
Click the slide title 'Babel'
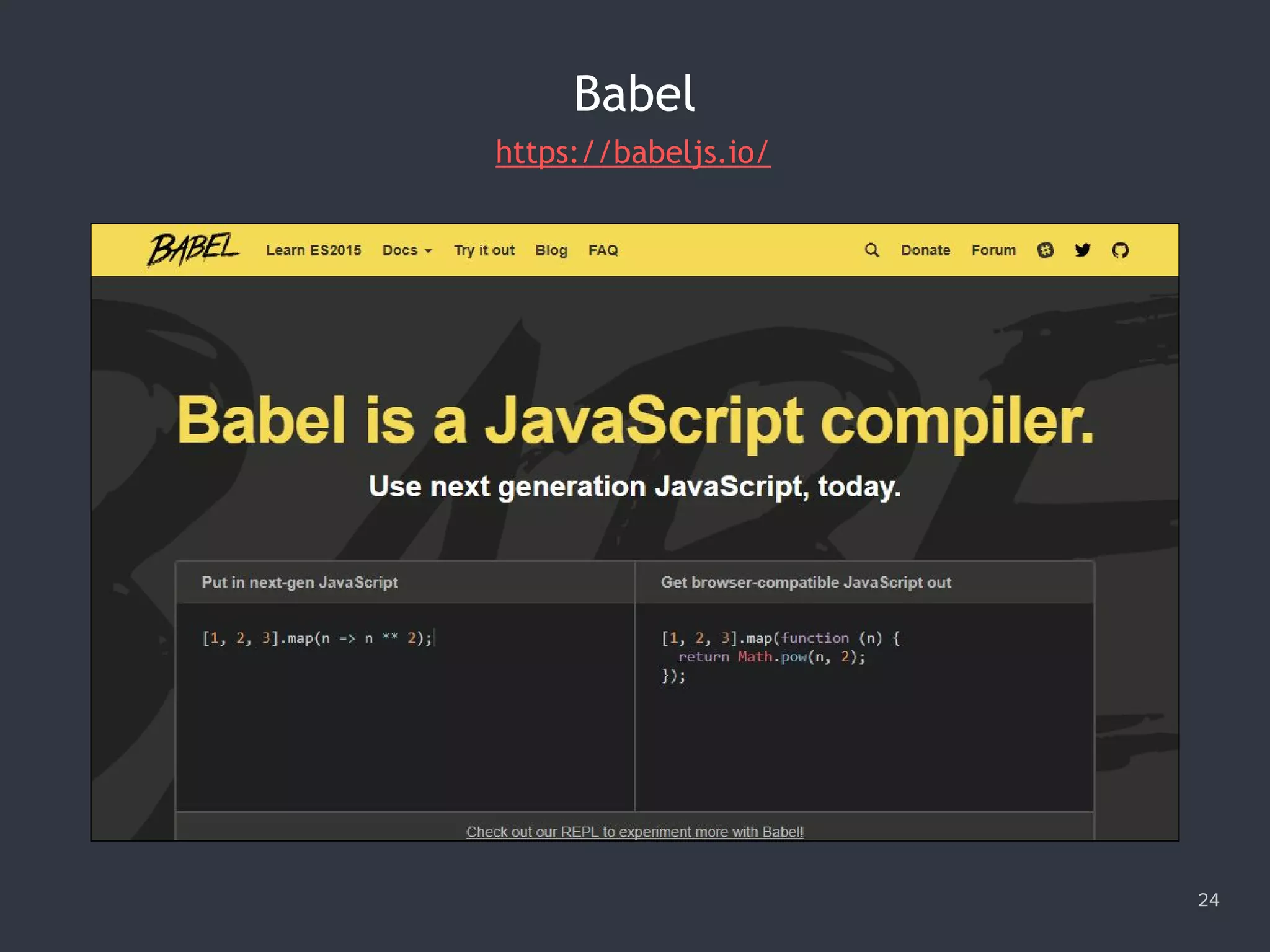pos(634,94)
